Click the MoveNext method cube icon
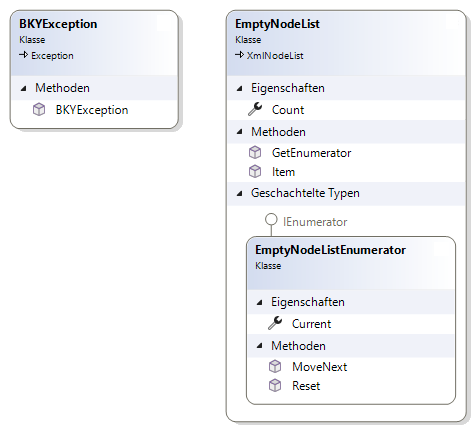The height and width of the screenshot is (430, 475). click(x=275, y=367)
